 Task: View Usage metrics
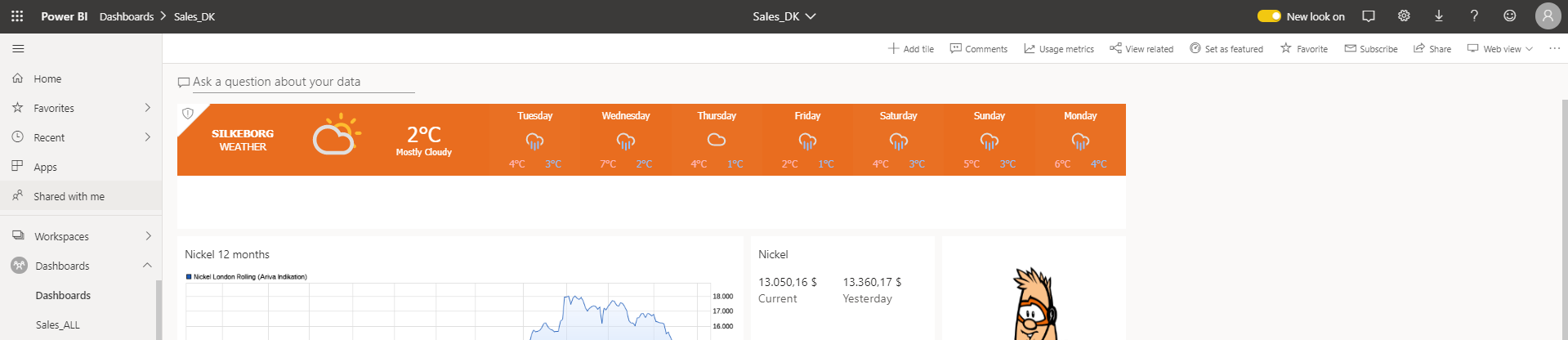[1059, 49]
